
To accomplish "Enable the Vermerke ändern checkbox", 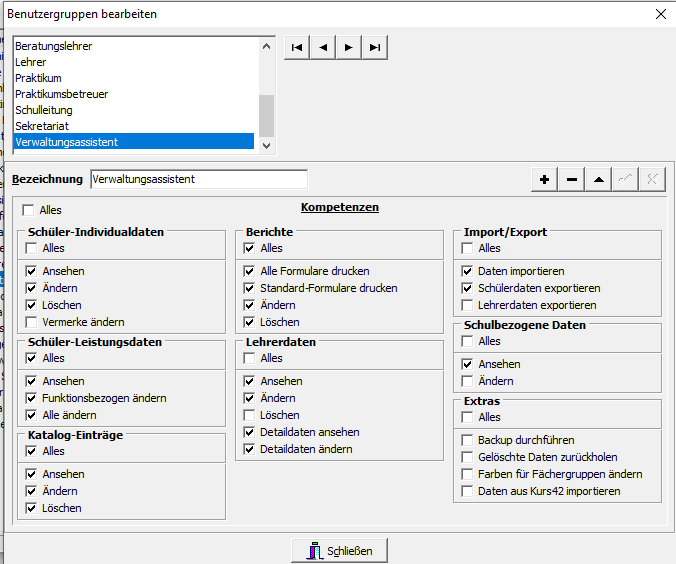I will tap(32, 322).
